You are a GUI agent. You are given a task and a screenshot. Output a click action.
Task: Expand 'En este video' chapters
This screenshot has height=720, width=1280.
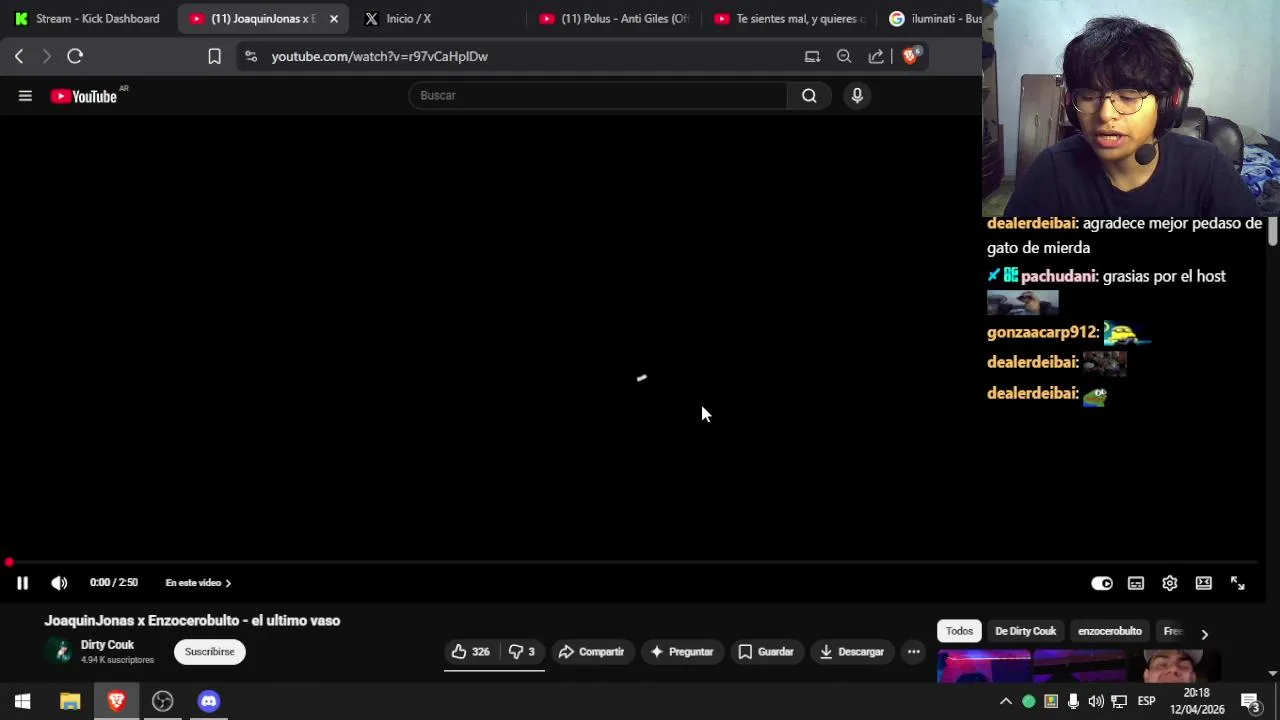pos(198,583)
